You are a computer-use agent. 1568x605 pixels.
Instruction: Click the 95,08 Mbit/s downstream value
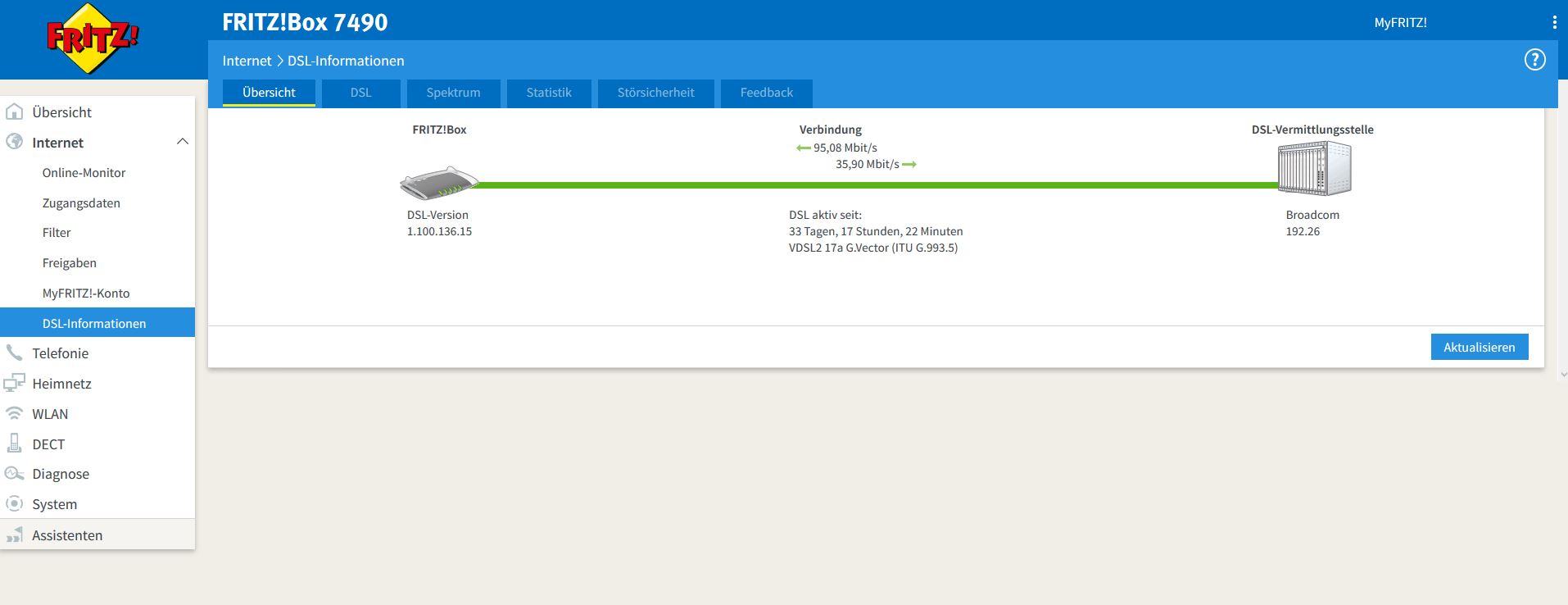[845, 148]
